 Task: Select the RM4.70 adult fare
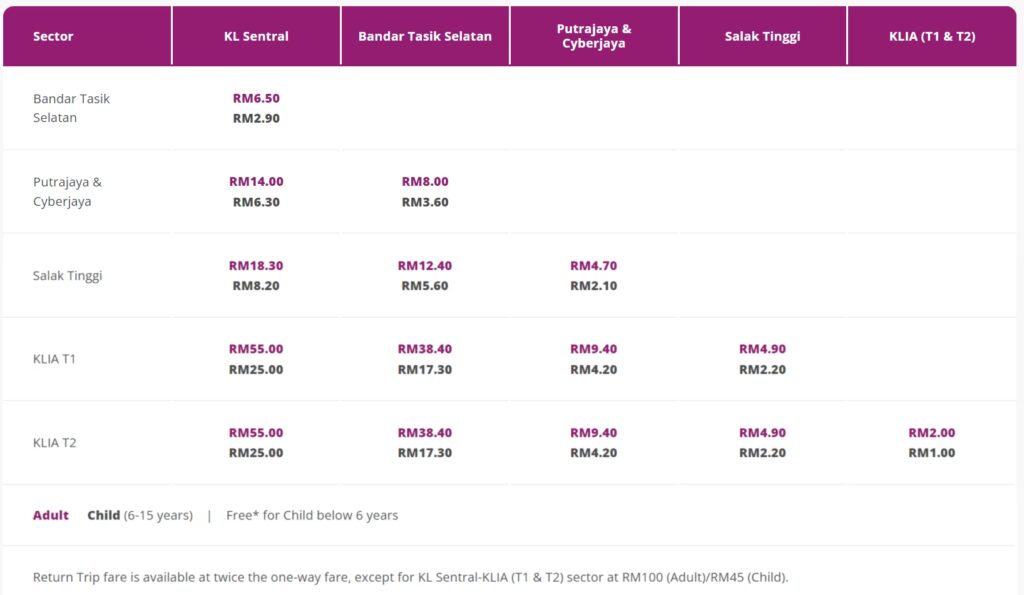point(594,266)
